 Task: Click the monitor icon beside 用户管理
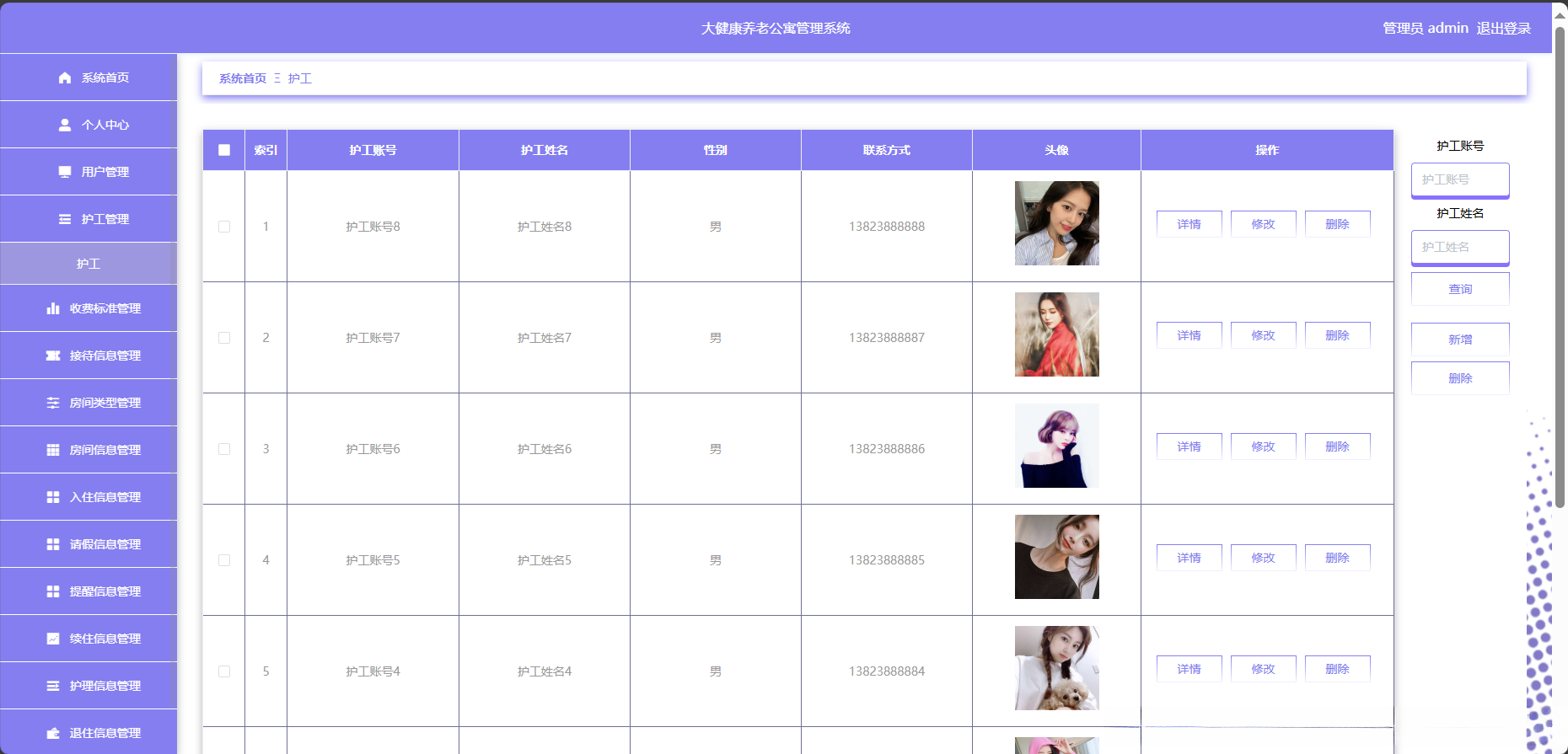[x=65, y=172]
